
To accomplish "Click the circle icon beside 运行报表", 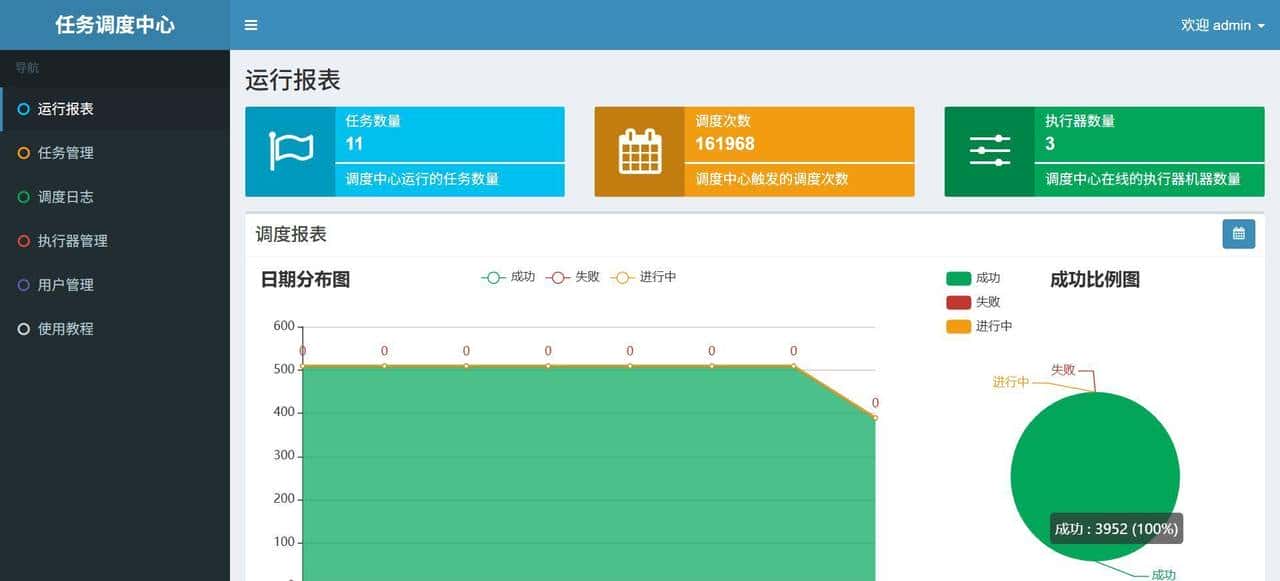I will tap(22, 108).
